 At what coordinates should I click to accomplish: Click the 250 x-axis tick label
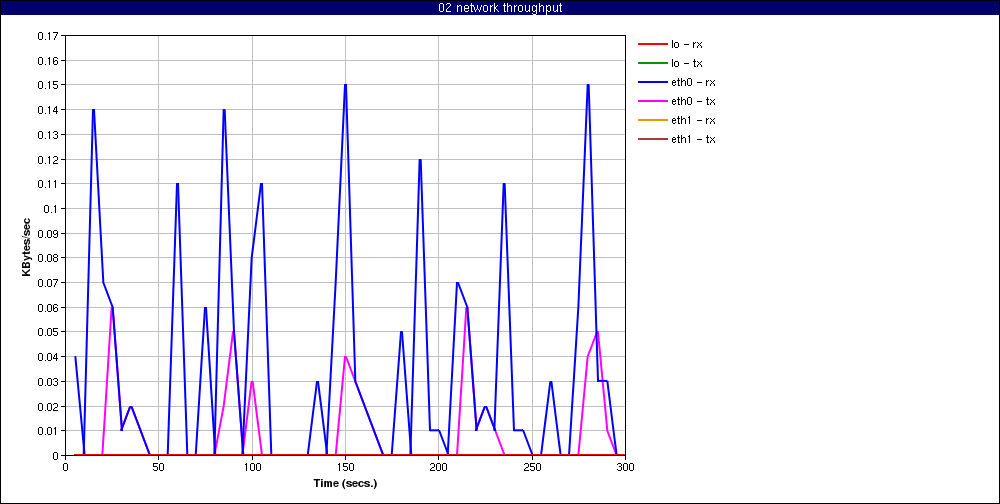click(532, 466)
